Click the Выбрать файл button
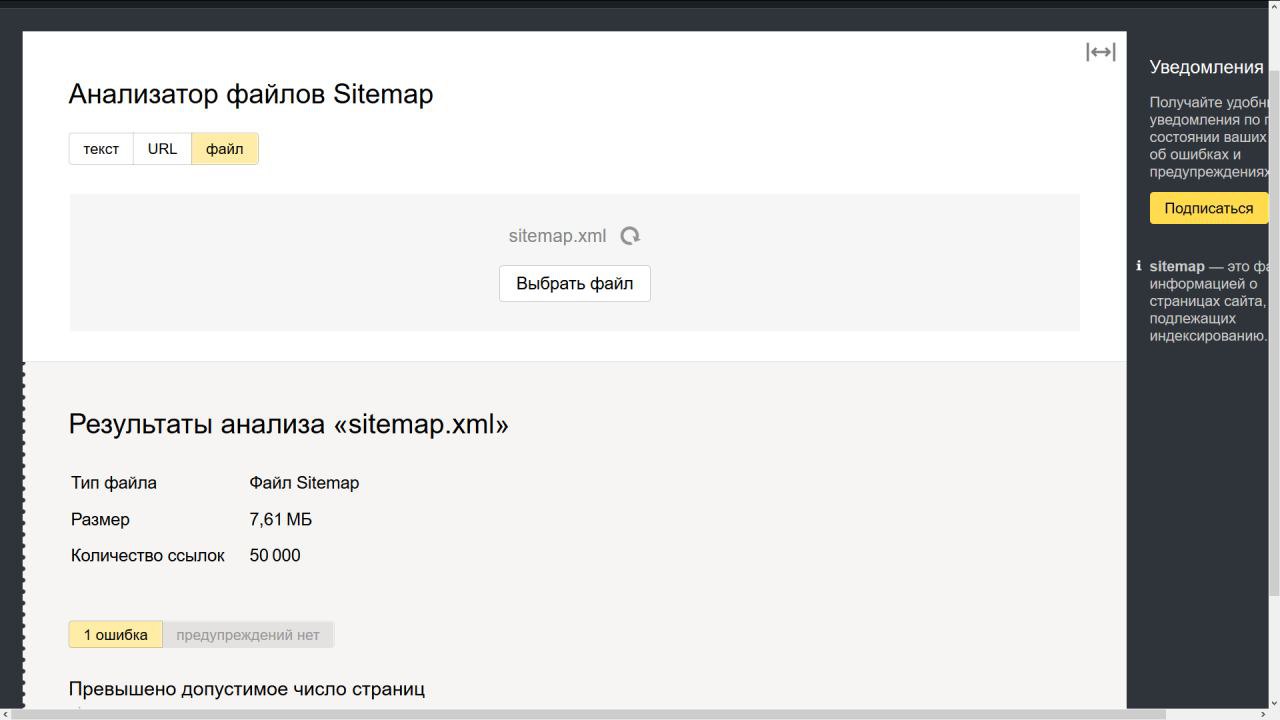 (575, 283)
